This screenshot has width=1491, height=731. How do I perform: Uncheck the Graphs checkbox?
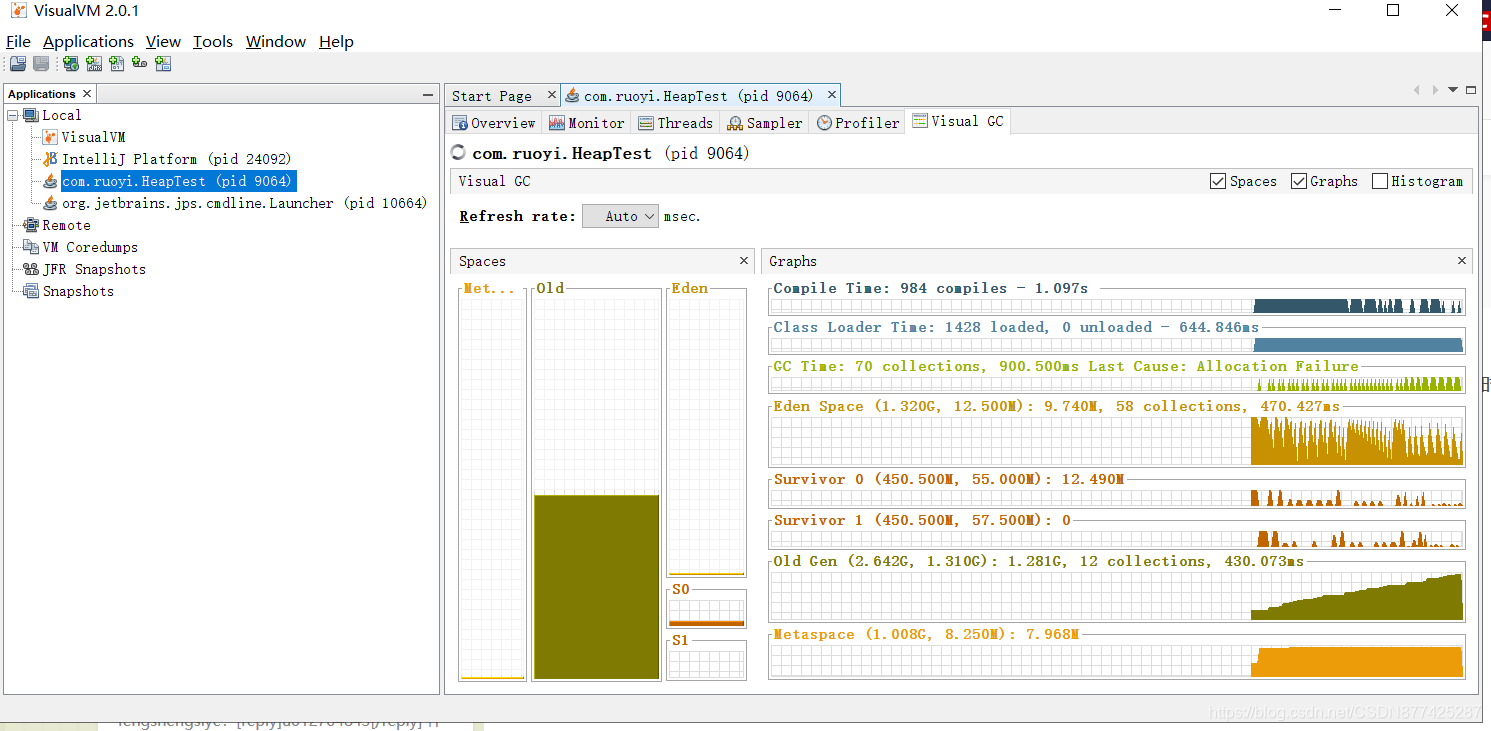[1299, 181]
